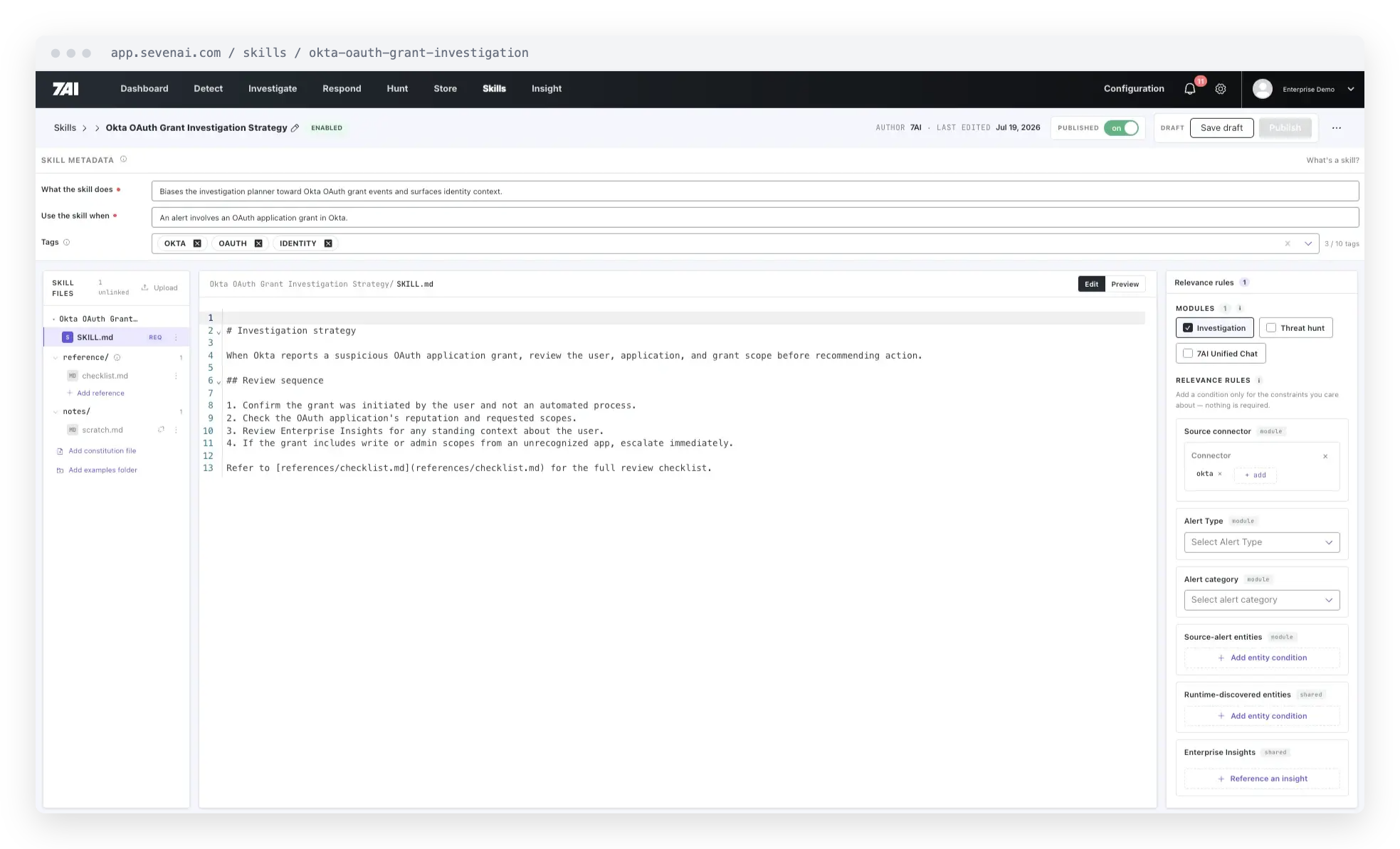Edit the skill name pencil icon
The width and height of the screenshot is (1400, 849).
point(295,128)
